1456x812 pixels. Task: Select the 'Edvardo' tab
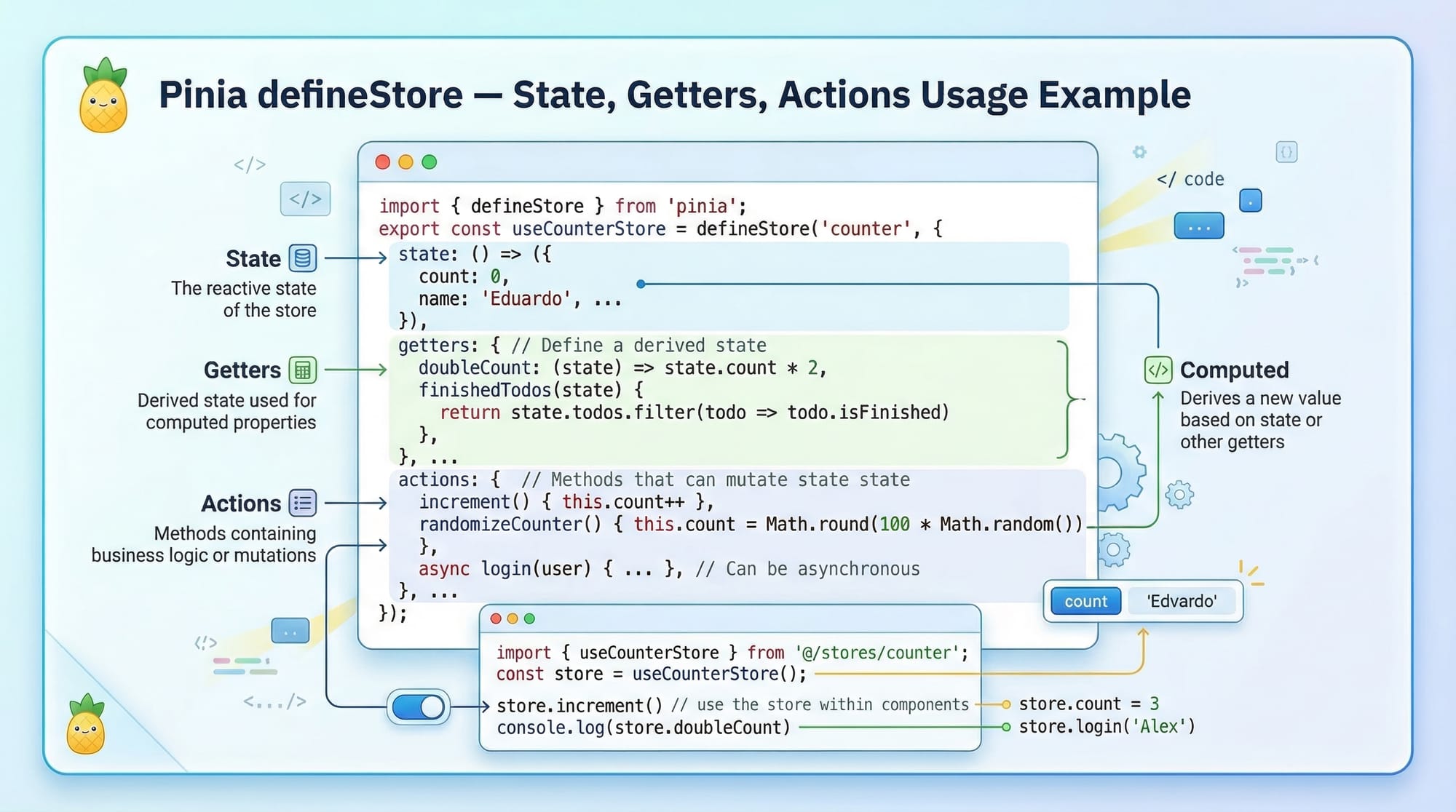click(x=1181, y=601)
